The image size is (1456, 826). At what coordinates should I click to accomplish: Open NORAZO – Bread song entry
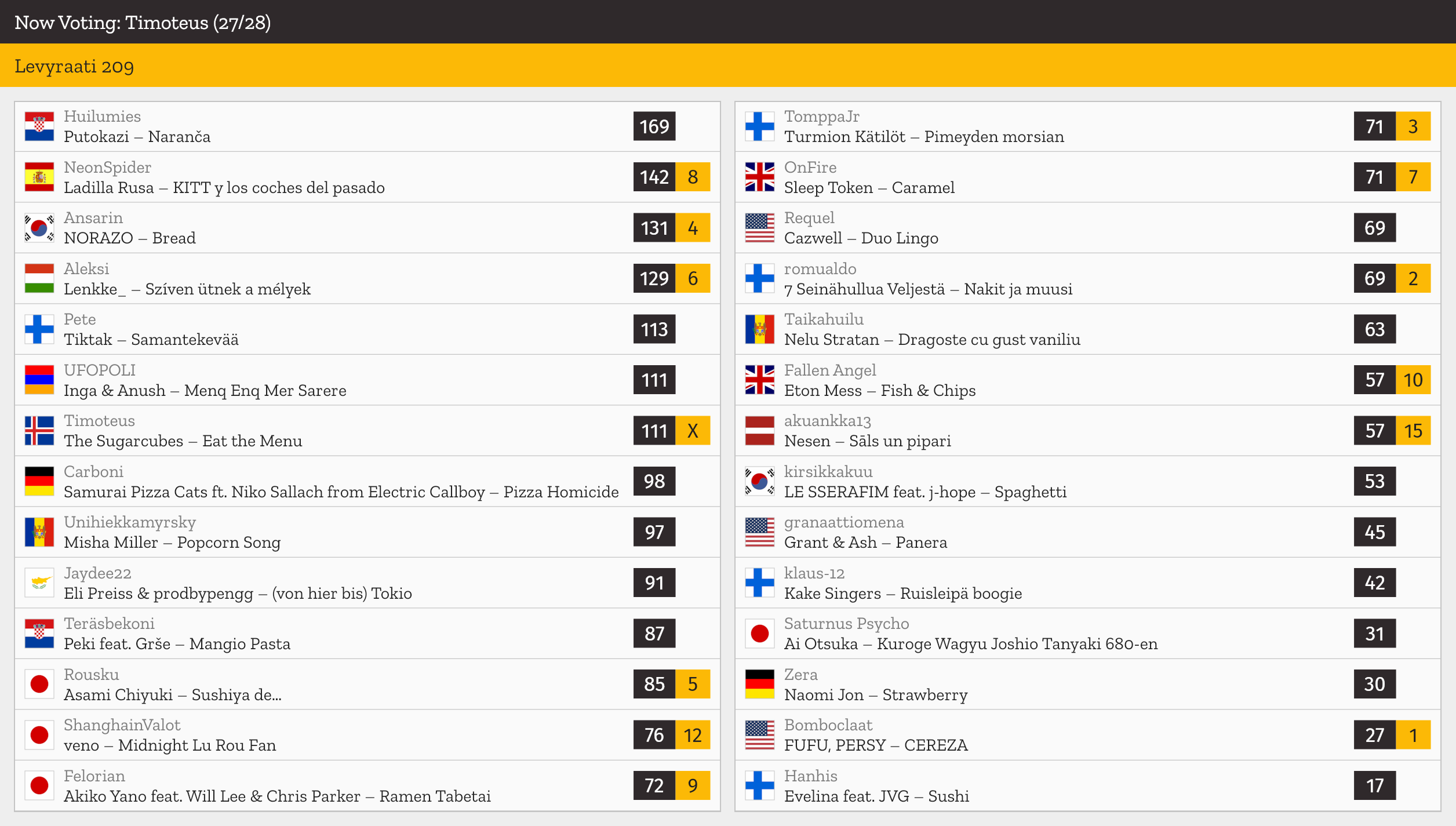pos(367,228)
